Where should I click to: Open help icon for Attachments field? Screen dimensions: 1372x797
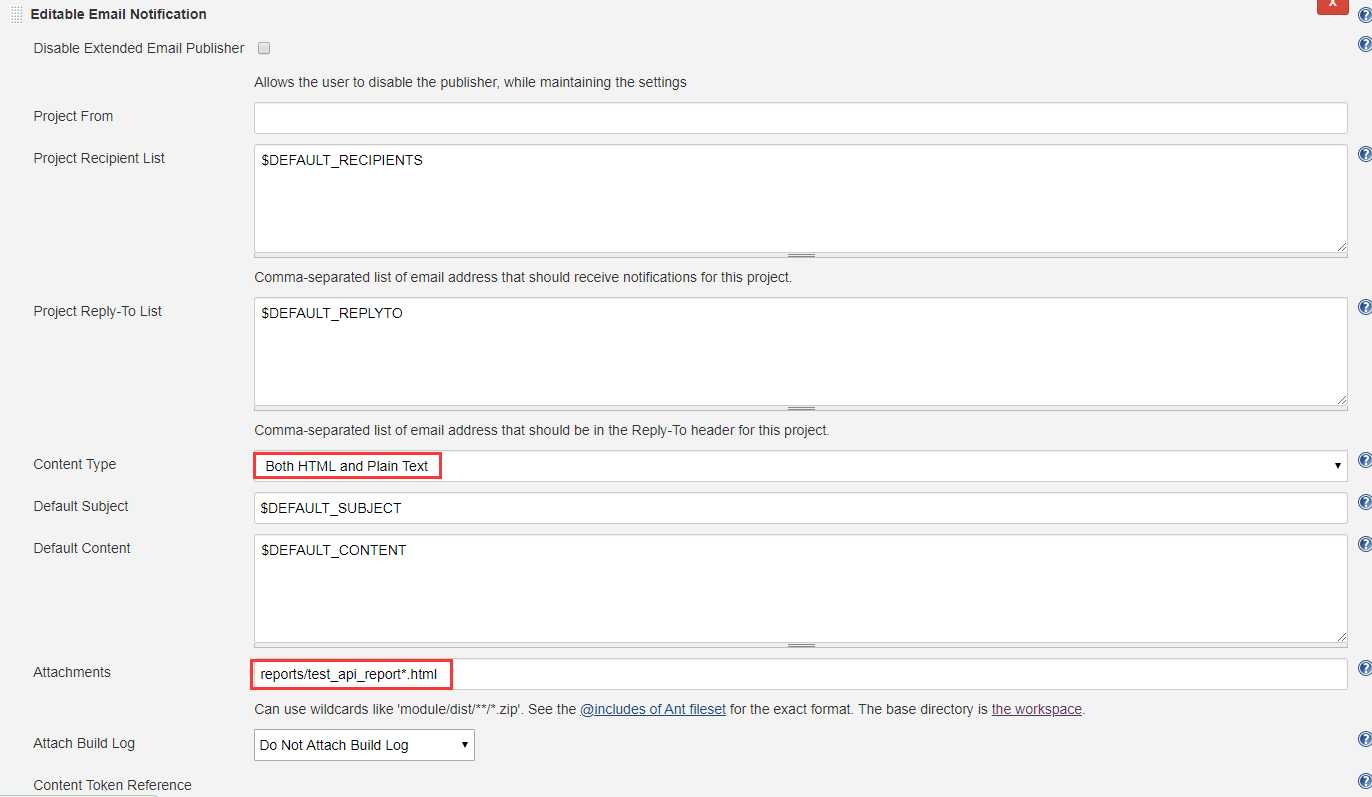(x=1365, y=669)
